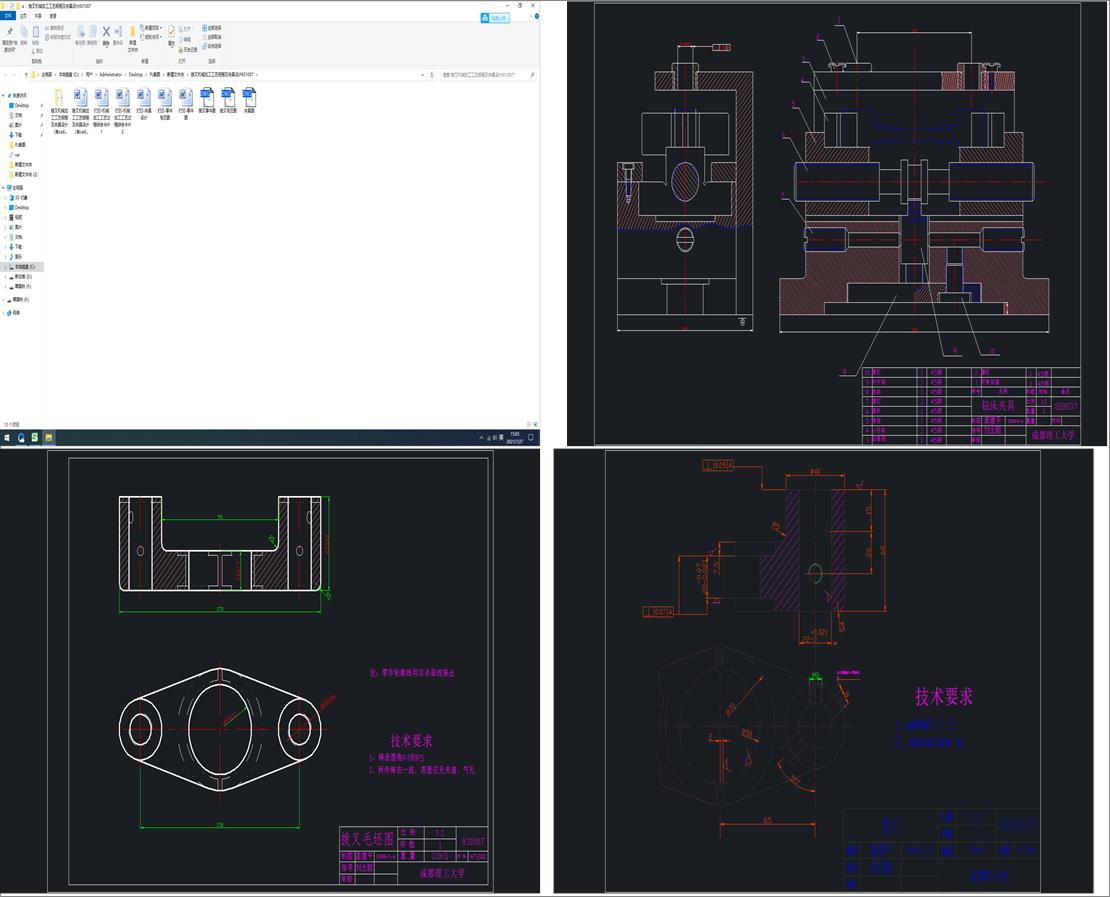
Task: Switch to the Share (共享) ribbon tab
Action: point(38,16)
